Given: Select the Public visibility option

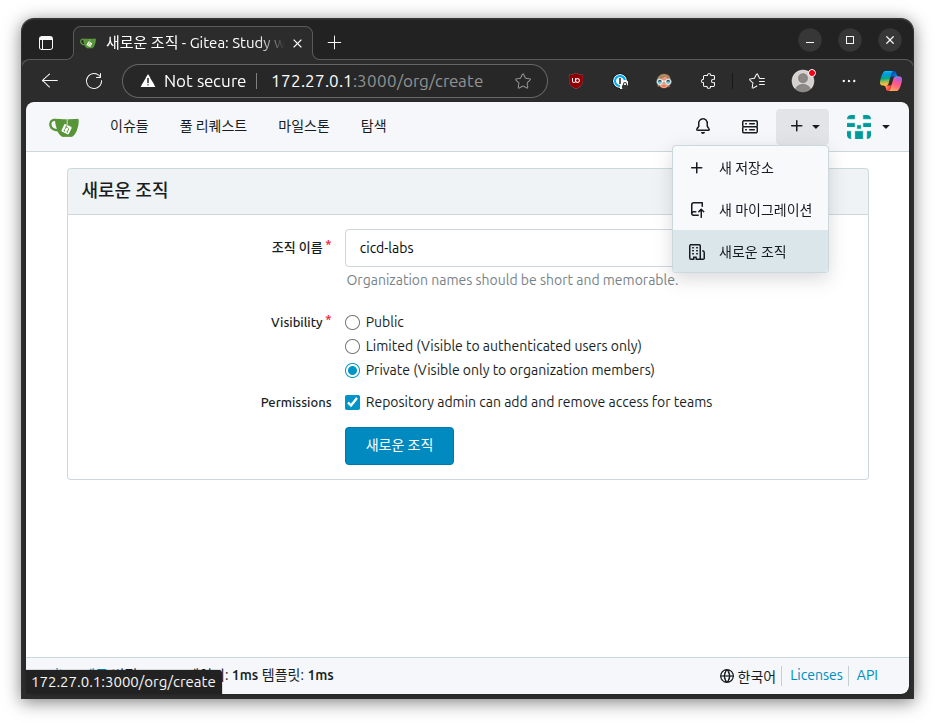Looking at the screenshot, I should 352,323.
